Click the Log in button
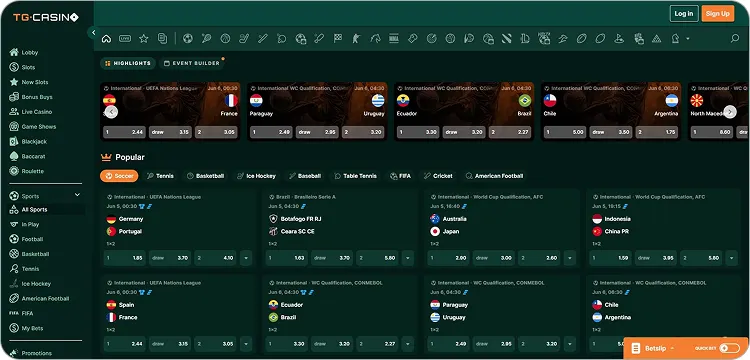The width and height of the screenshot is (750, 360). click(684, 13)
